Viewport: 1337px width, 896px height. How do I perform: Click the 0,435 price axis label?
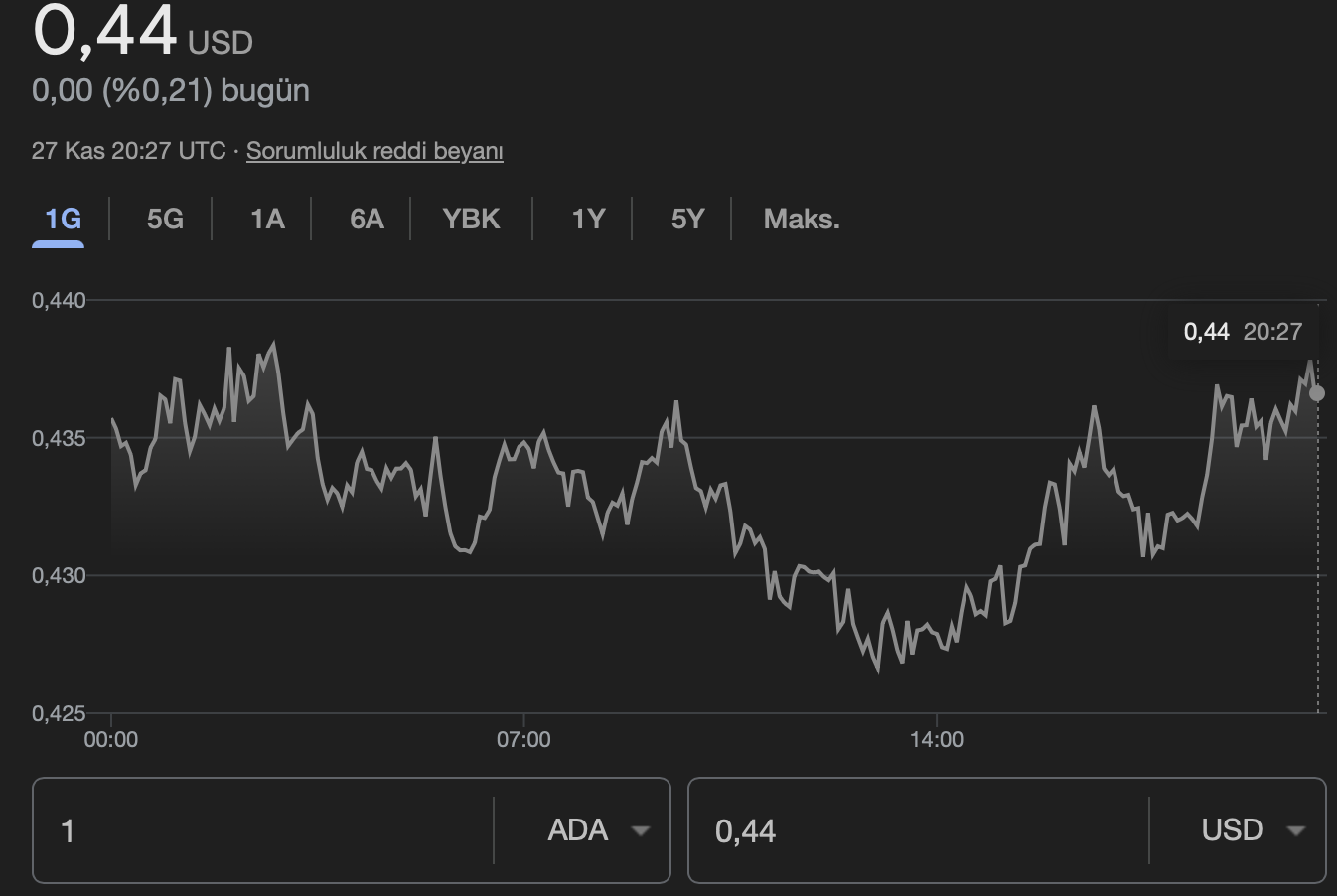(x=59, y=439)
